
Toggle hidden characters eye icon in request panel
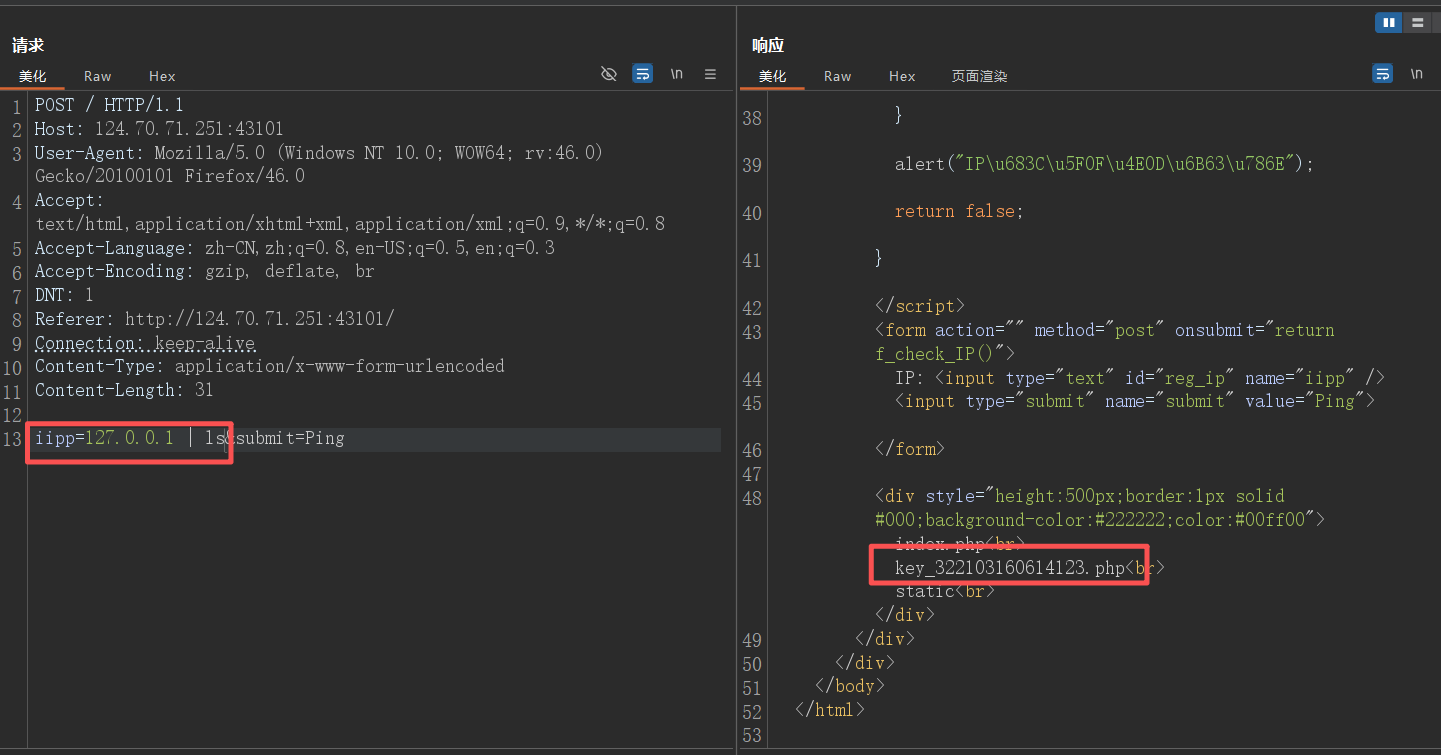[x=609, y=74]
